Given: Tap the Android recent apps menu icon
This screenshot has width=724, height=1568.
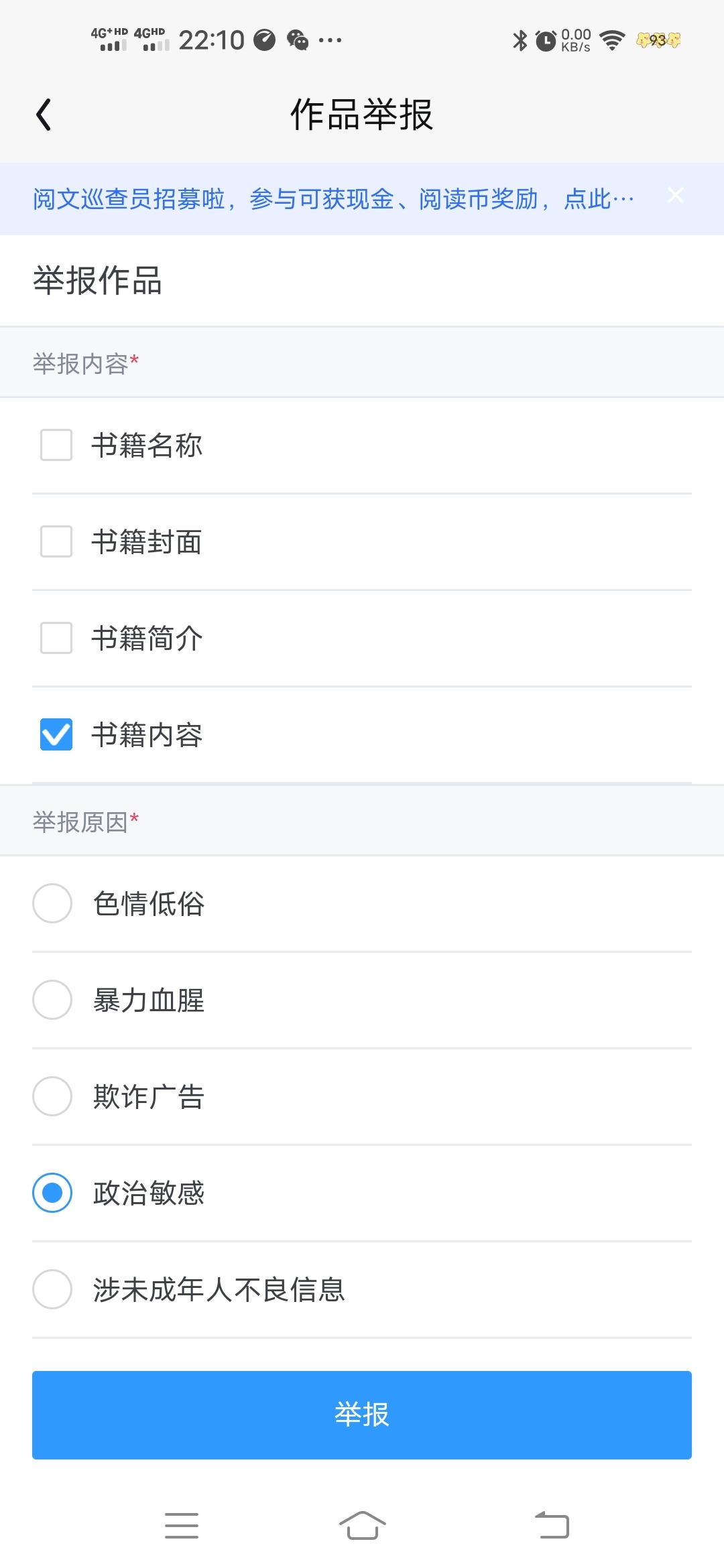Looking at the screenshot, I should coord(182,1526).
